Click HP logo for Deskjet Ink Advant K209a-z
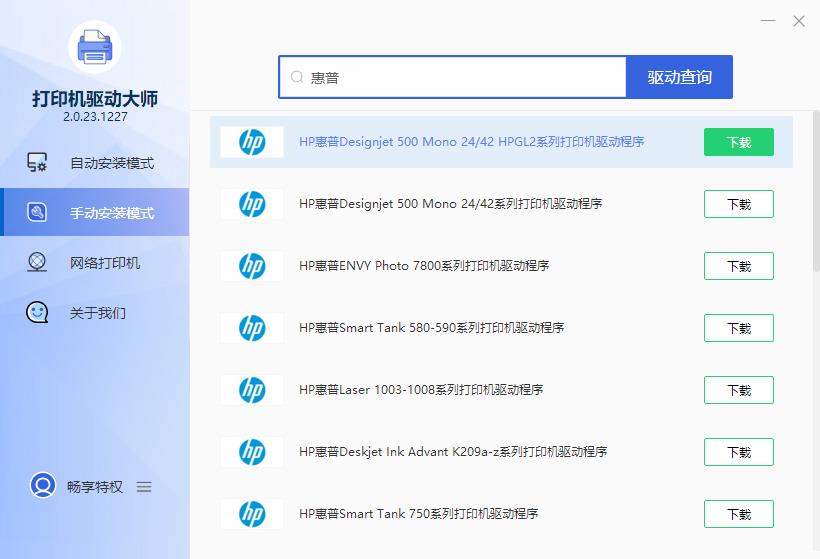The height and width of the screenshot is (559, 820). (252, 452)
